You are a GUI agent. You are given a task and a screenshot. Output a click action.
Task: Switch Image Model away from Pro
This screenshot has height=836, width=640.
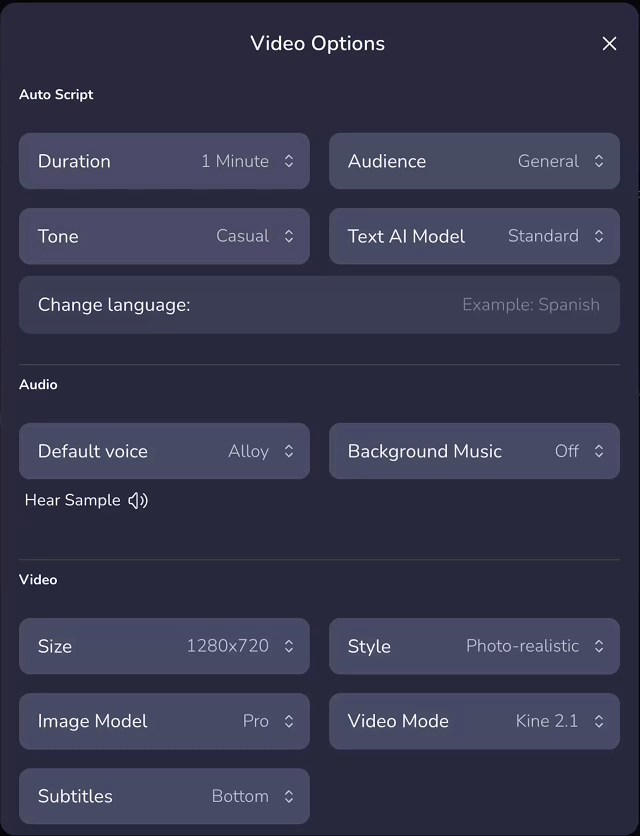coord(164,721)
